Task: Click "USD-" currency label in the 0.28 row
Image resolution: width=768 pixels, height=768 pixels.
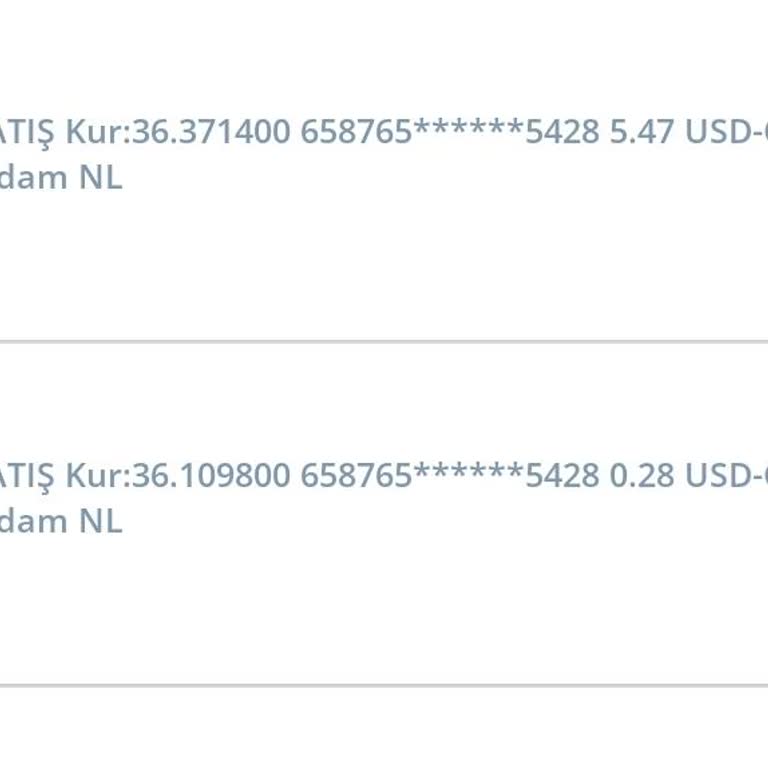Action: [x=718, y=476]
